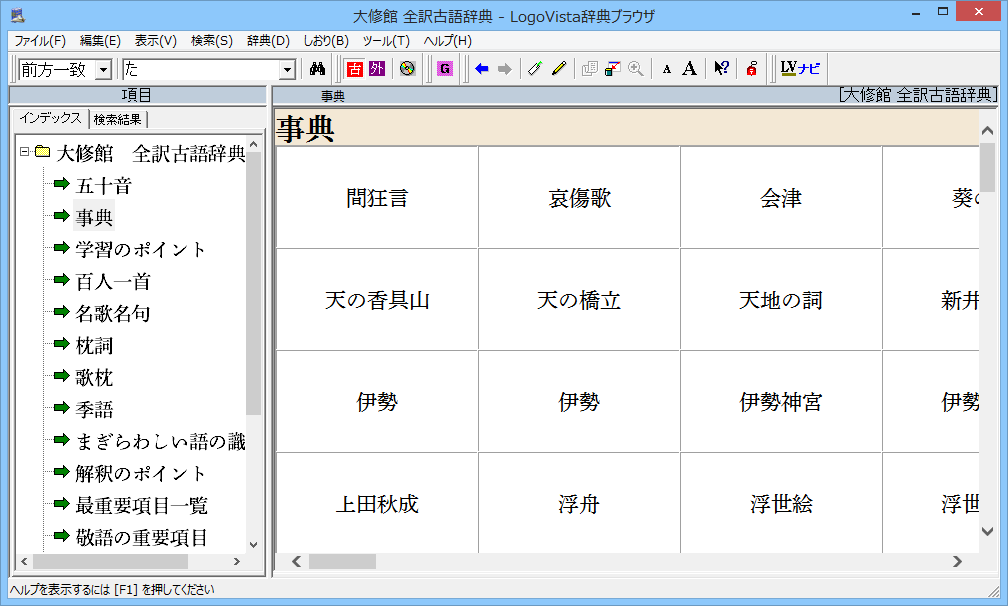Image resolution: width=1008 pixels, height=606 pixels.
Task: Select 季語 in the index tree
Action: pyautogui.click(x=94, y=409)
